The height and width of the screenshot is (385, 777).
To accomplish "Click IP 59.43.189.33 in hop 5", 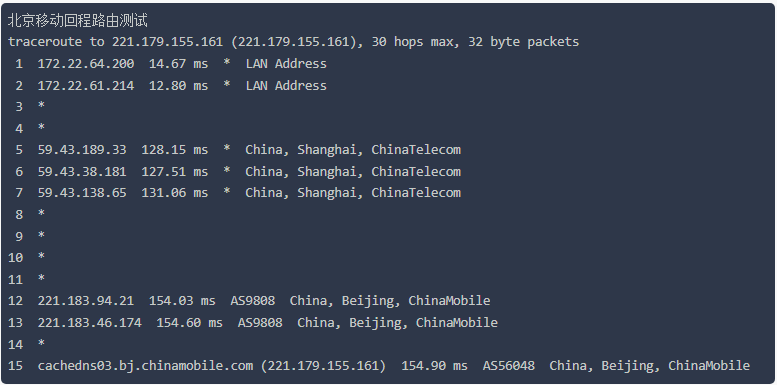I will [82, 150].
